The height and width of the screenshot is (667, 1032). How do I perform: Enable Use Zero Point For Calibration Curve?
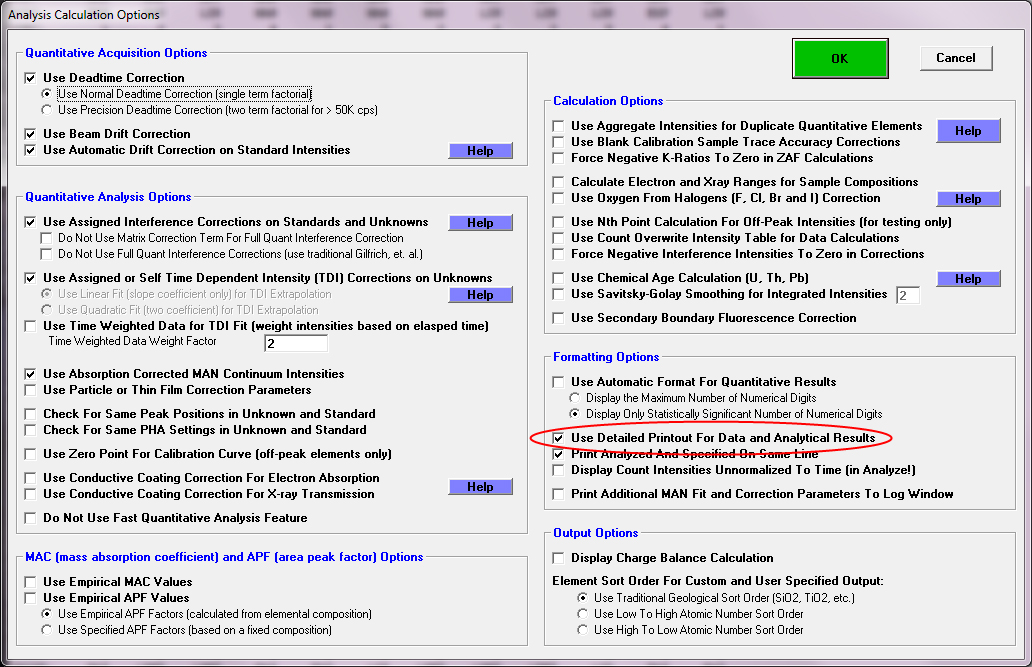point(31,454)
